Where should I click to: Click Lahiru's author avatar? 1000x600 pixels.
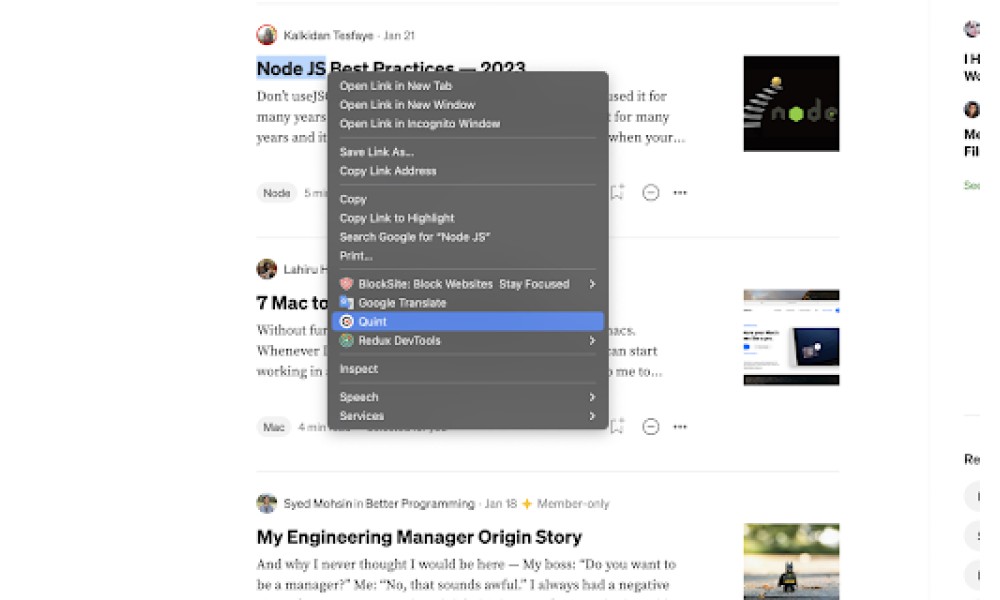coord(267,269)
